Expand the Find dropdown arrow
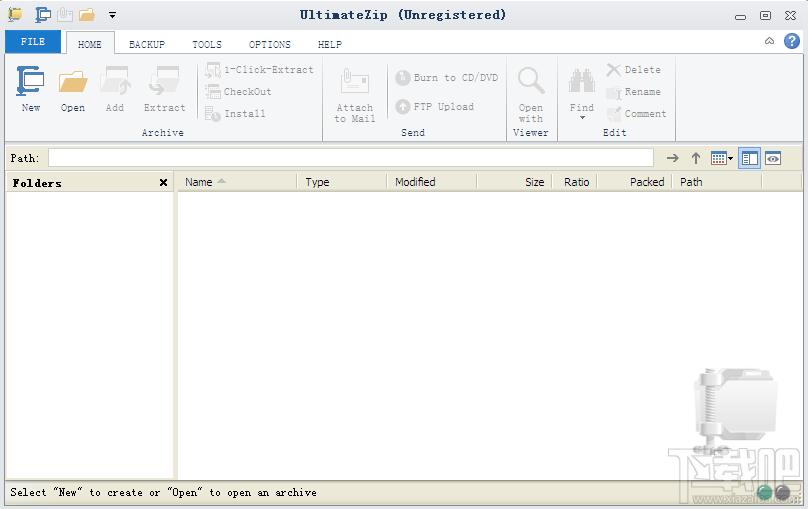Screen dimensions: 808x509 coord(582,118)
